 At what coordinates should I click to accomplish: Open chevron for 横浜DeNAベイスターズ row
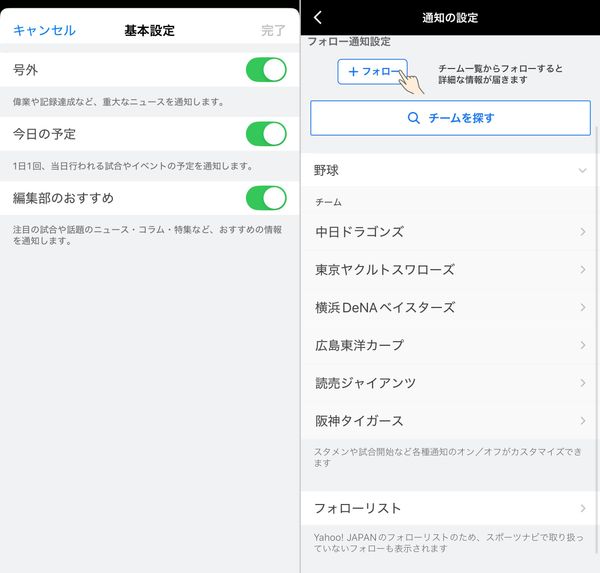pos(583,307)
